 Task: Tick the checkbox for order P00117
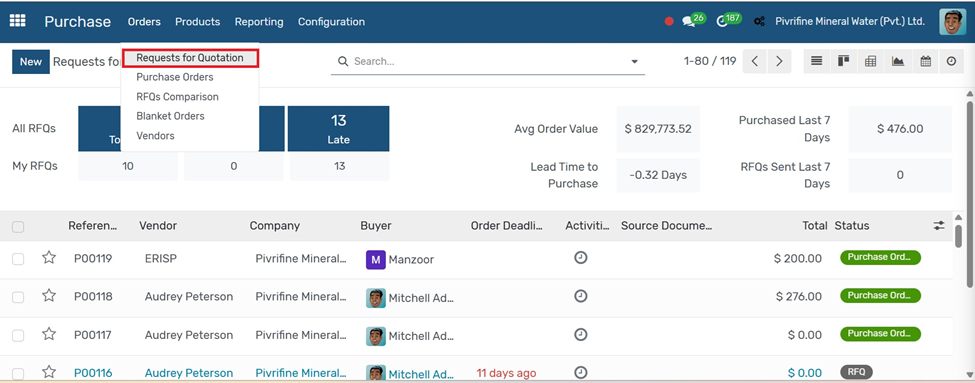(x=18, y=335)
